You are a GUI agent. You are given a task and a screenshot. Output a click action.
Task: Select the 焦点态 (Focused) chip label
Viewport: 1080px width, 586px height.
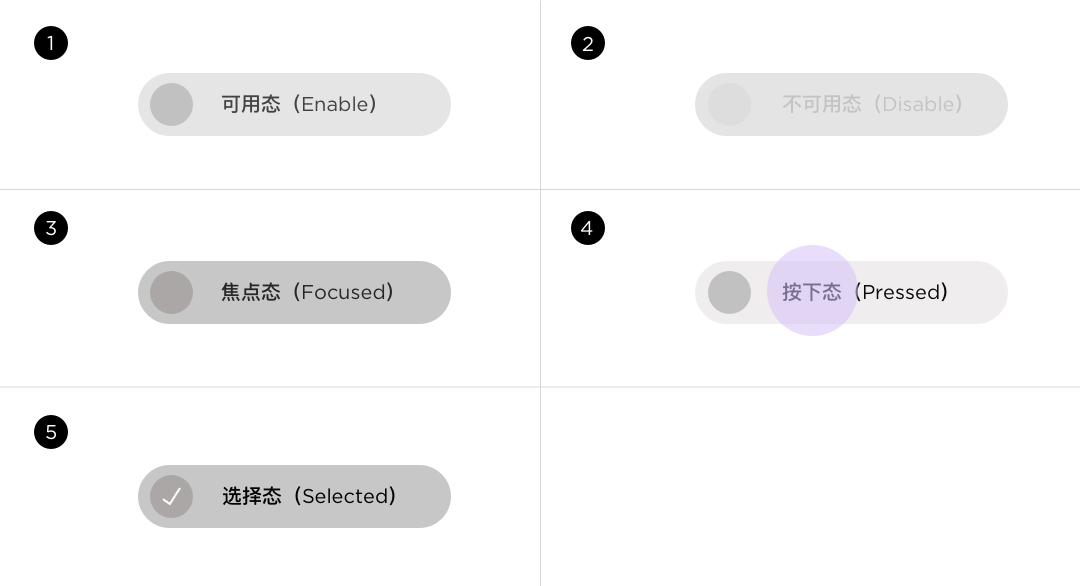[x=307, y=292]
